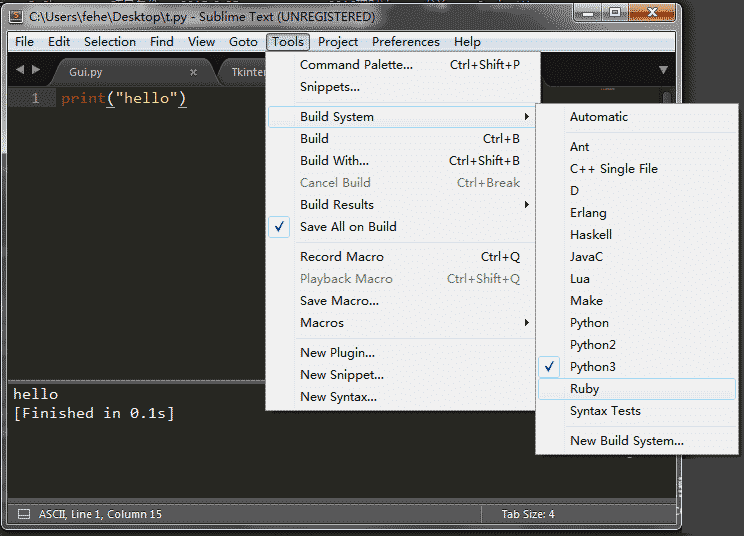
Task: Toggle Save All on Build option
Action: (348, 227)
